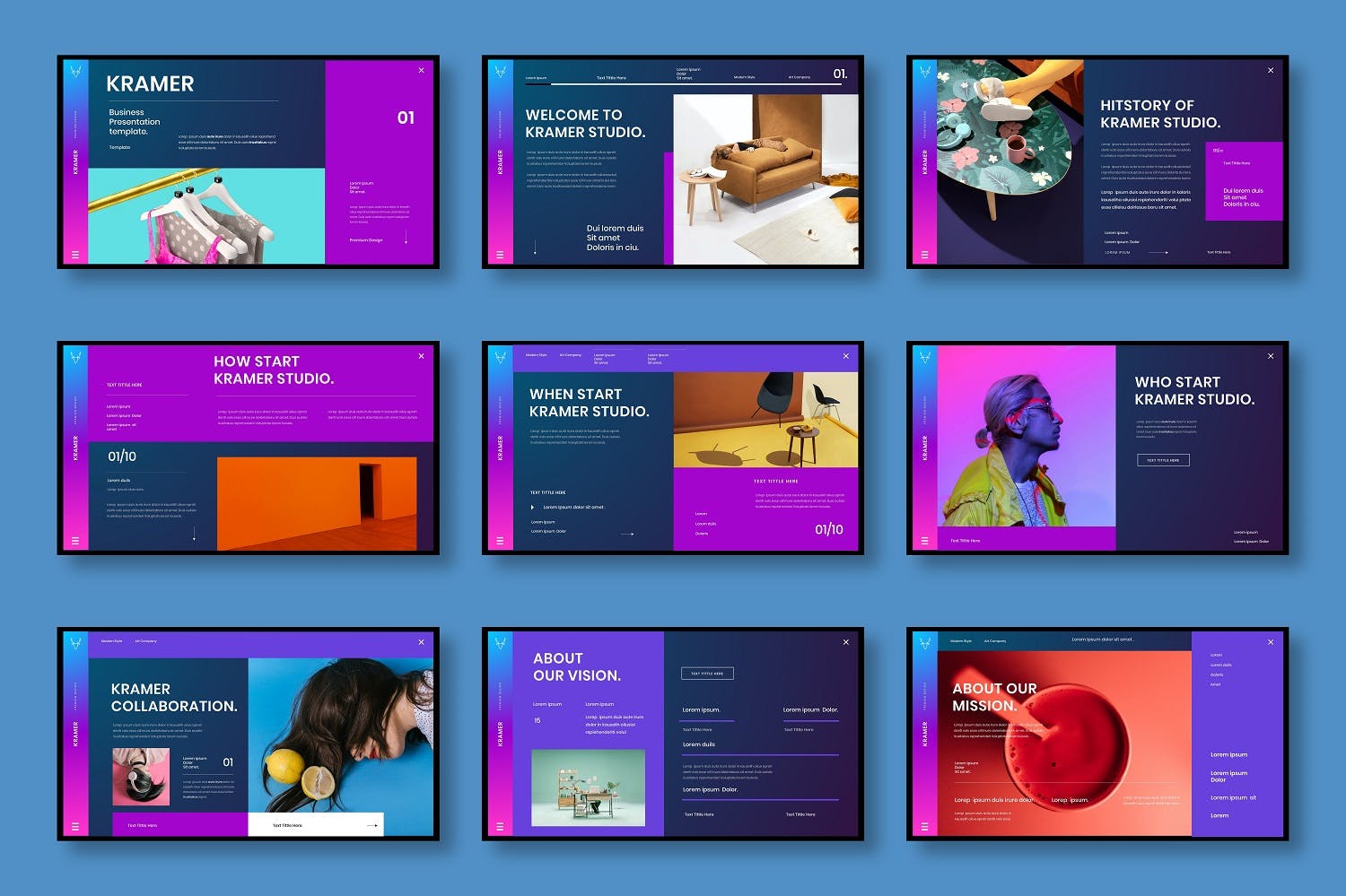Click the right arrow on the When Start slide
Image resolution: width=1346 pixels, height=896 pixels.
pyautogui.click(x=627, y=534)
